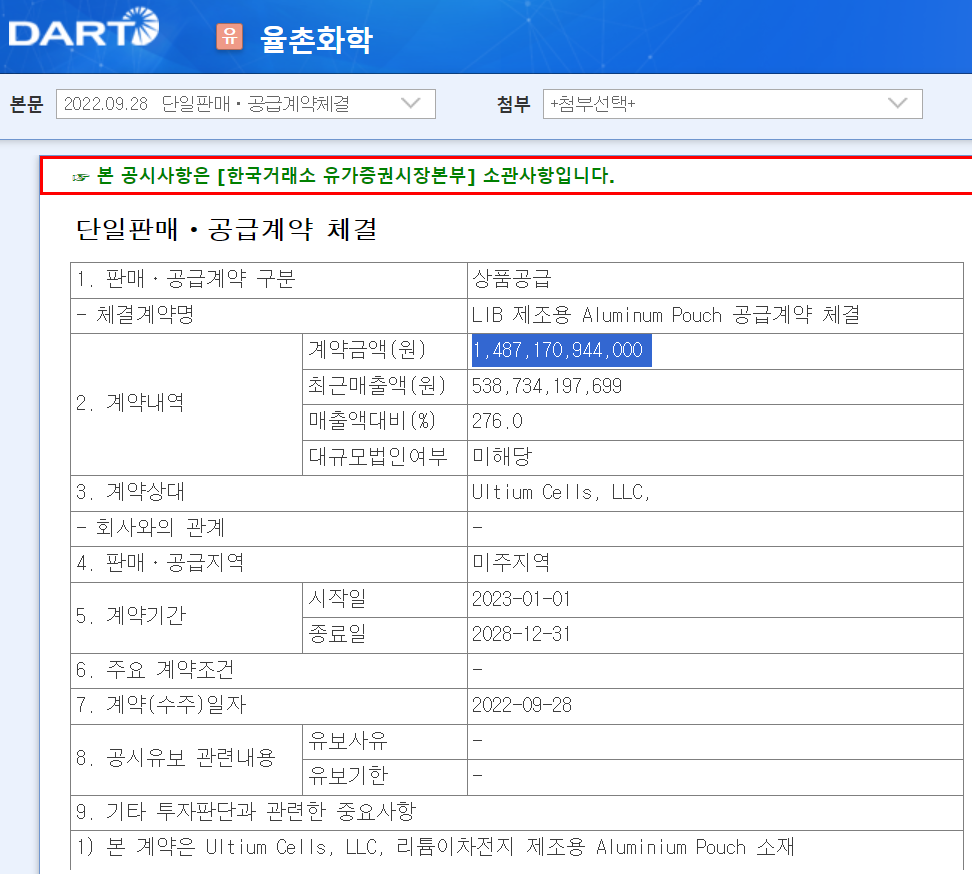This screenshot has height=874, width=972.
Task: Click the row label 1. 판매ㆍ공급계약 구분
Action: click(185, 280)
